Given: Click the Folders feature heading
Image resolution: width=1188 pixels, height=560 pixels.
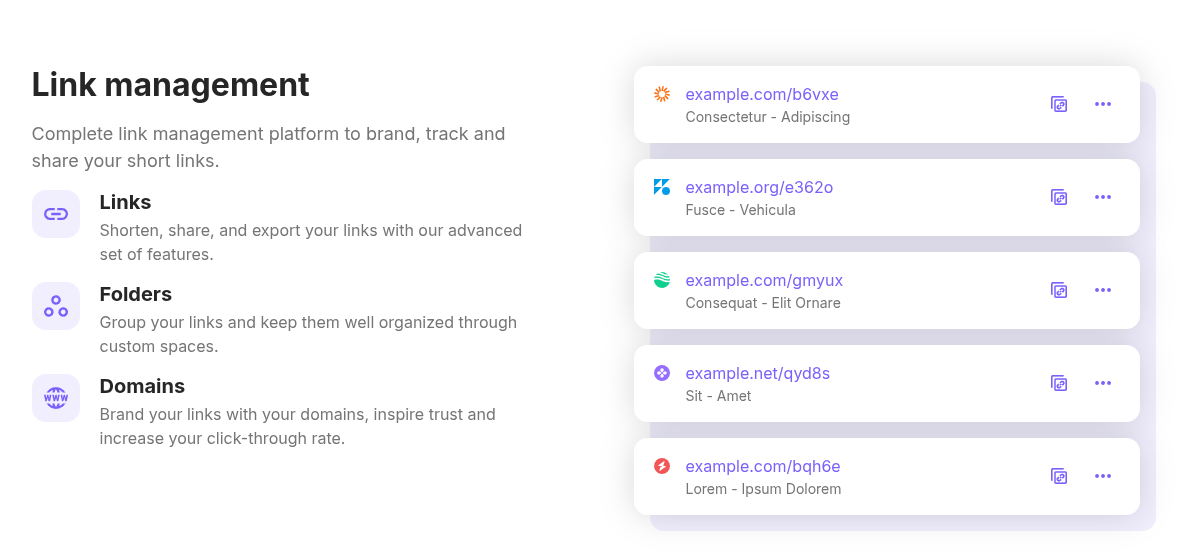Looking at the screenshot, I should (x=136, y=294).
